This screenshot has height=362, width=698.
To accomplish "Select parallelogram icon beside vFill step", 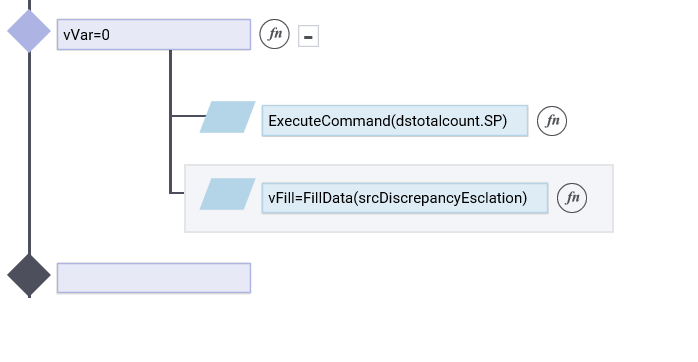I will [x=227, y=194].
